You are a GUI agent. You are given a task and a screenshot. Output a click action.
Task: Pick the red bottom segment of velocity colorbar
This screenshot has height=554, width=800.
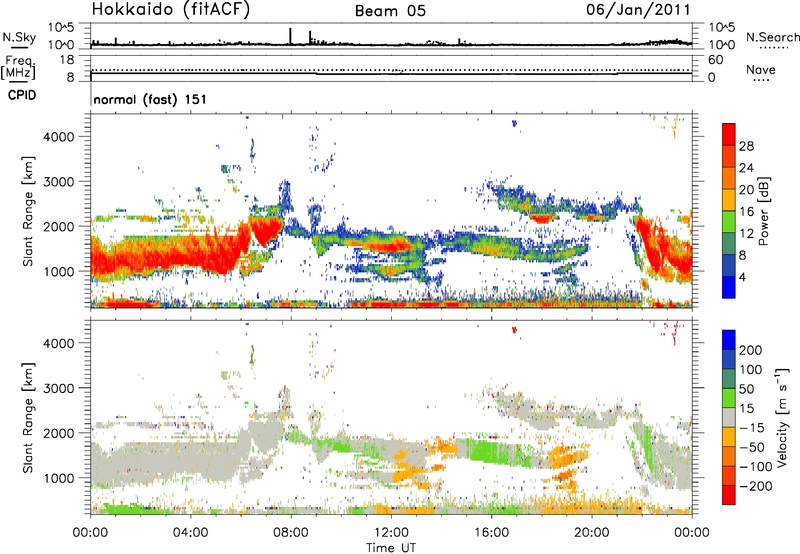click(729, 495)
